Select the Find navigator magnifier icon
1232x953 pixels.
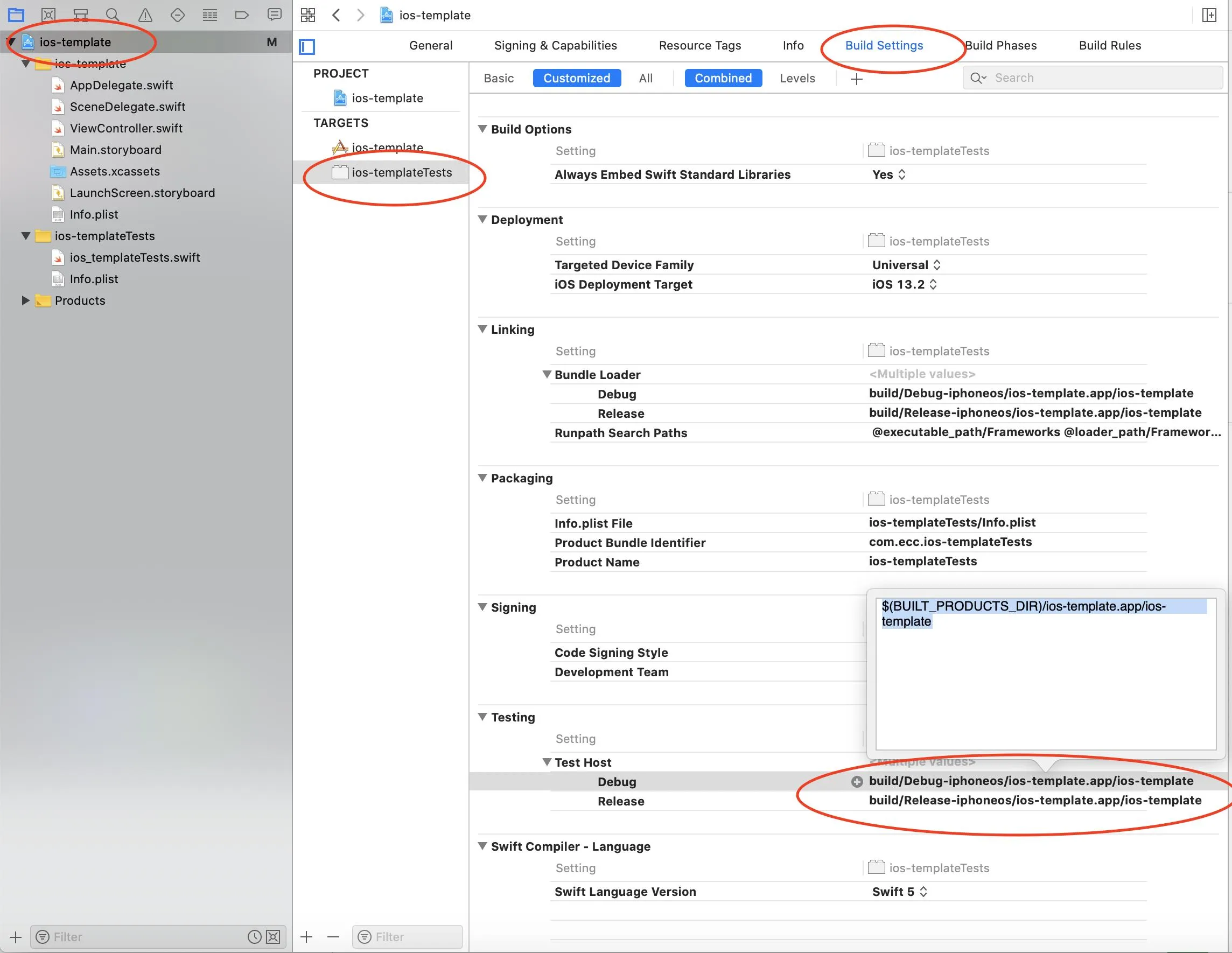click(x=113, y=15)
